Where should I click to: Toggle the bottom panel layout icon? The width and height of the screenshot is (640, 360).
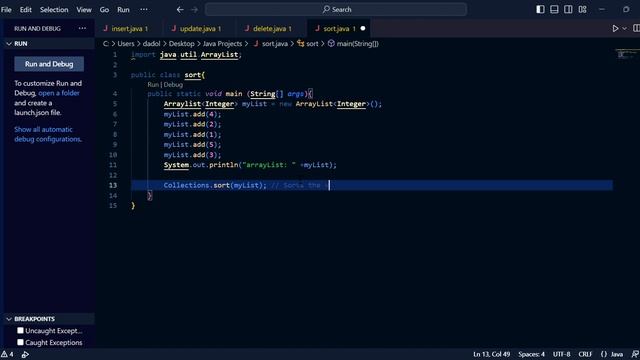click(554, 9)
